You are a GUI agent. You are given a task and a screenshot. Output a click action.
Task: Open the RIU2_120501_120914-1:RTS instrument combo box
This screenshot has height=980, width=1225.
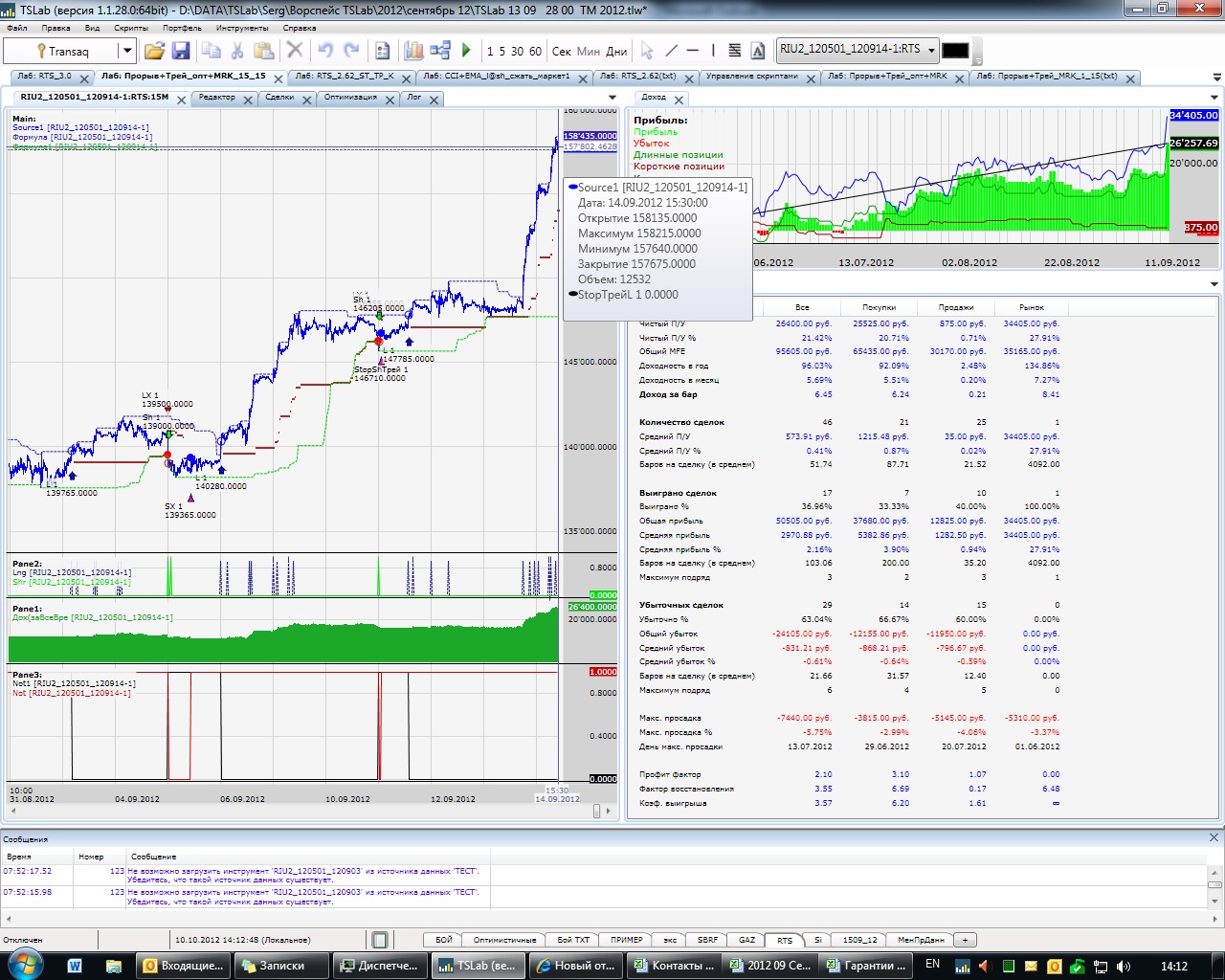[x=857, y=50]
